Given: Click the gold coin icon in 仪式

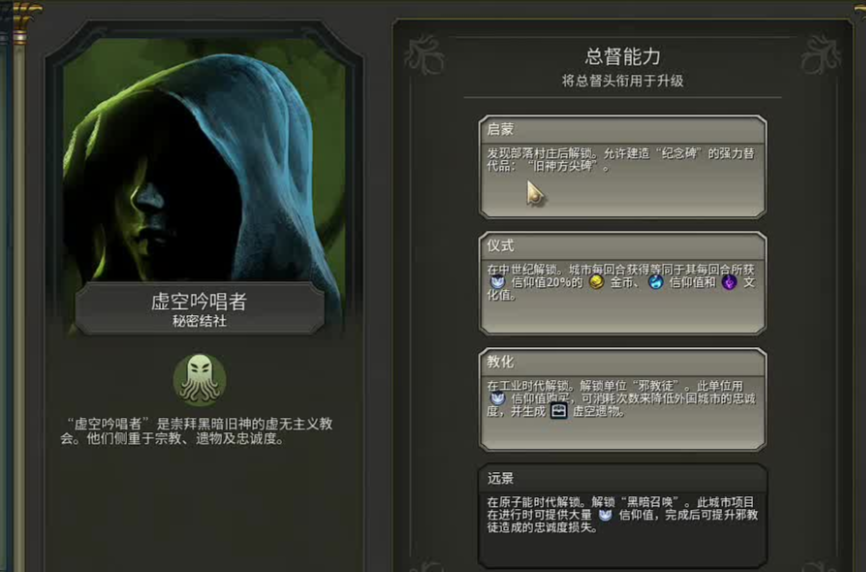Looking at the screenshot, I should point(596,283).
